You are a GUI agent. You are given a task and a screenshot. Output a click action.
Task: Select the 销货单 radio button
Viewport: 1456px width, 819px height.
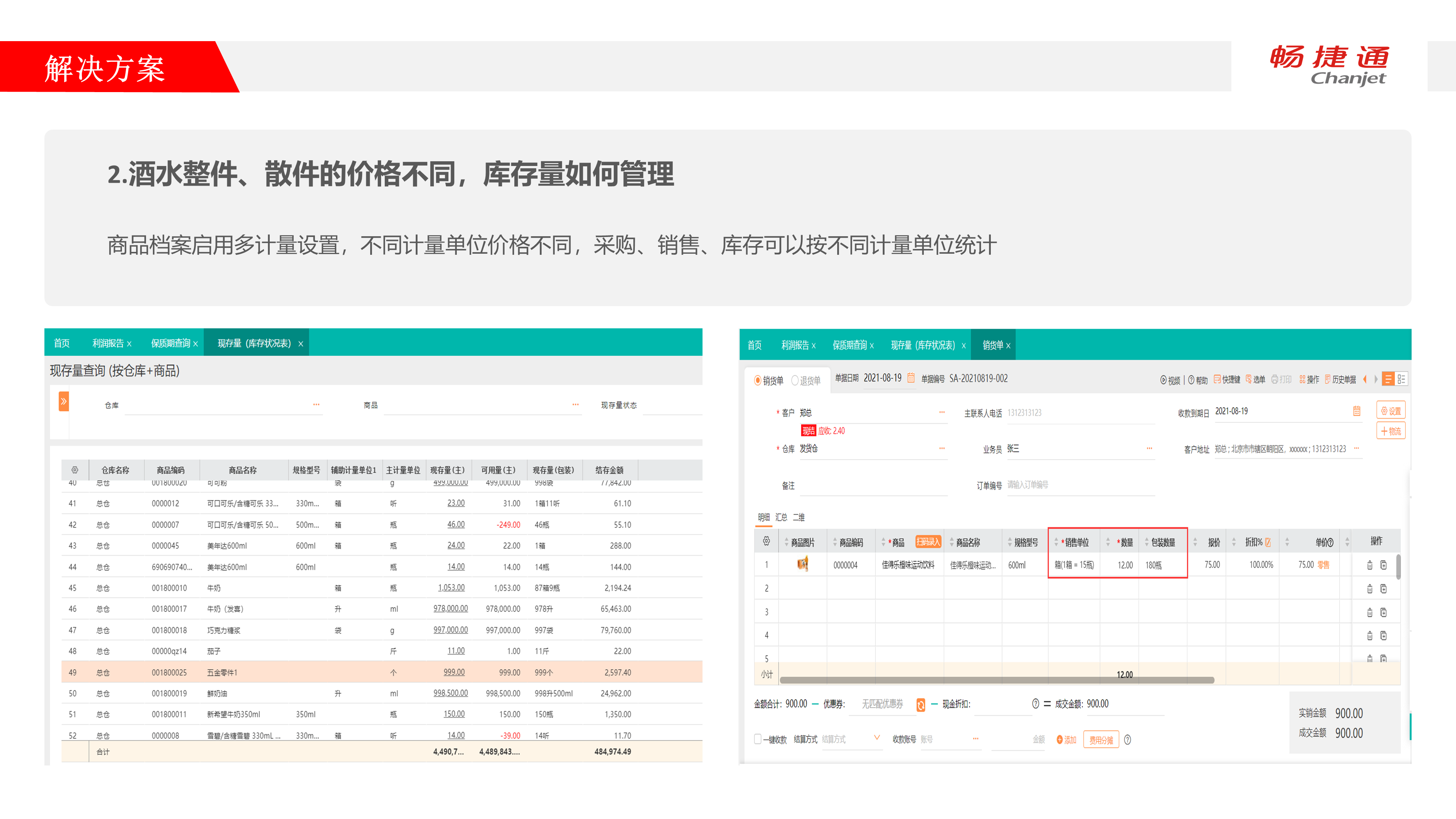pyautogui.click(x=757, y=380)
